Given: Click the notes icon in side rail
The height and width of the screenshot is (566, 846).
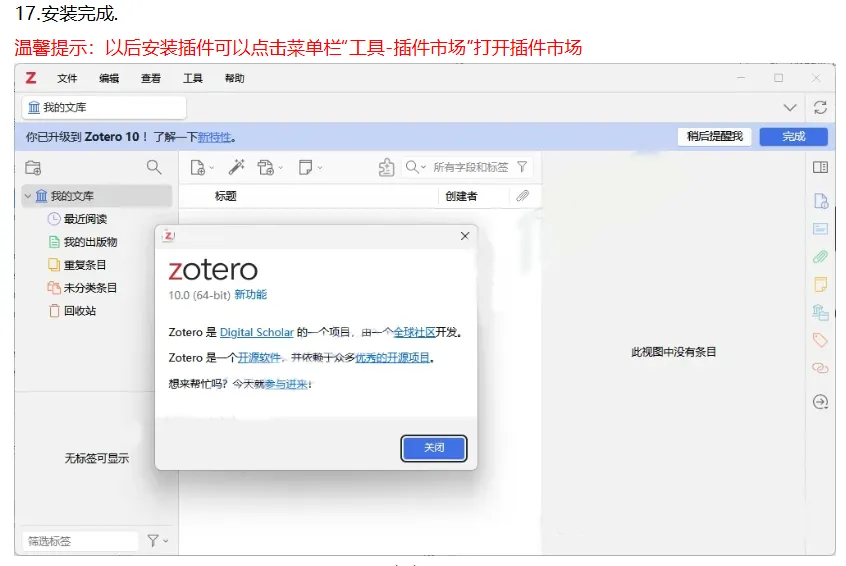Looking at the screenshot, I should tap(821, 284).
